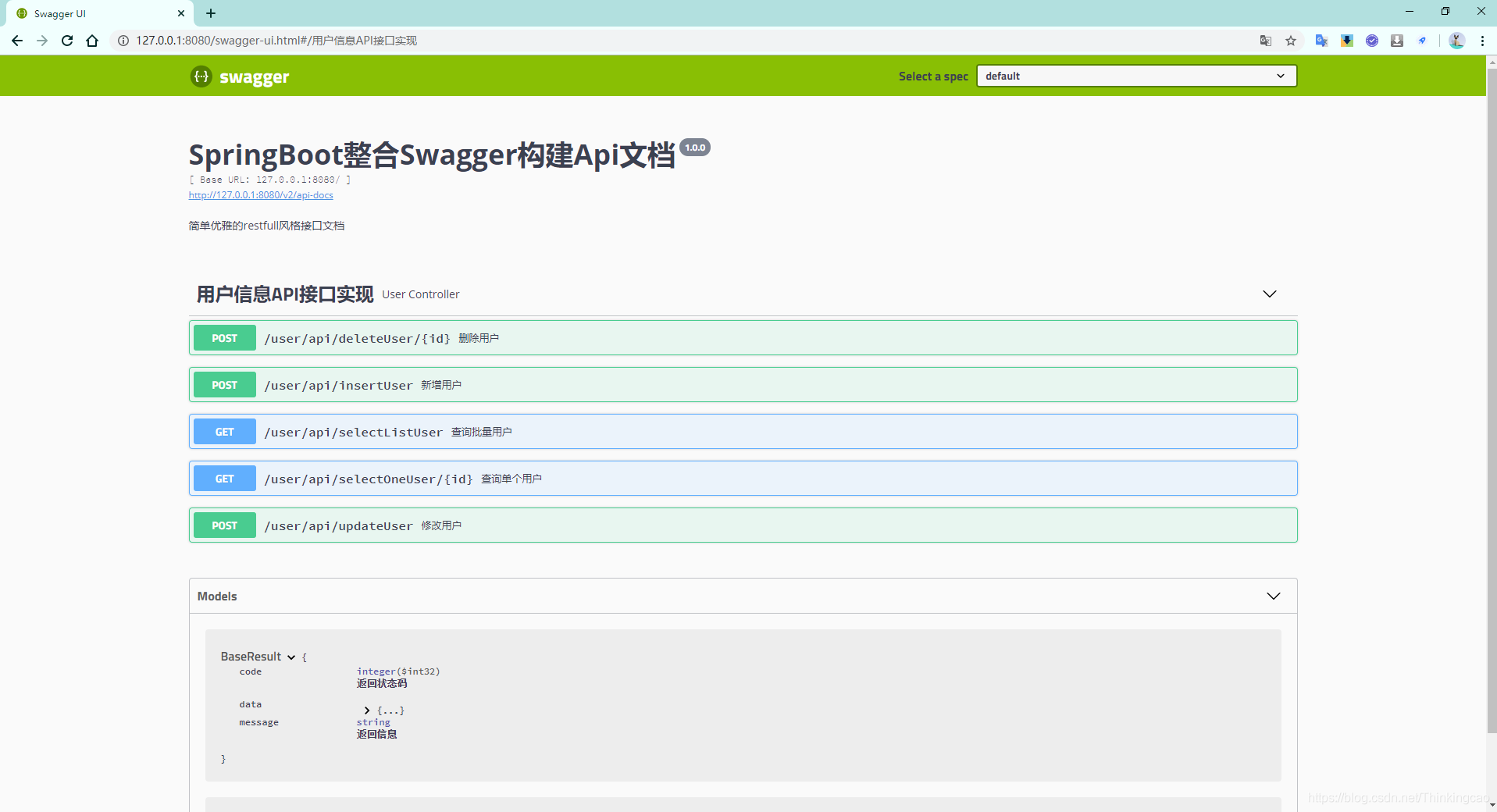This screenshot has width=1497, height=812.
Task: Open the Chrome three-dot menu
Action: coord(1482,41)
